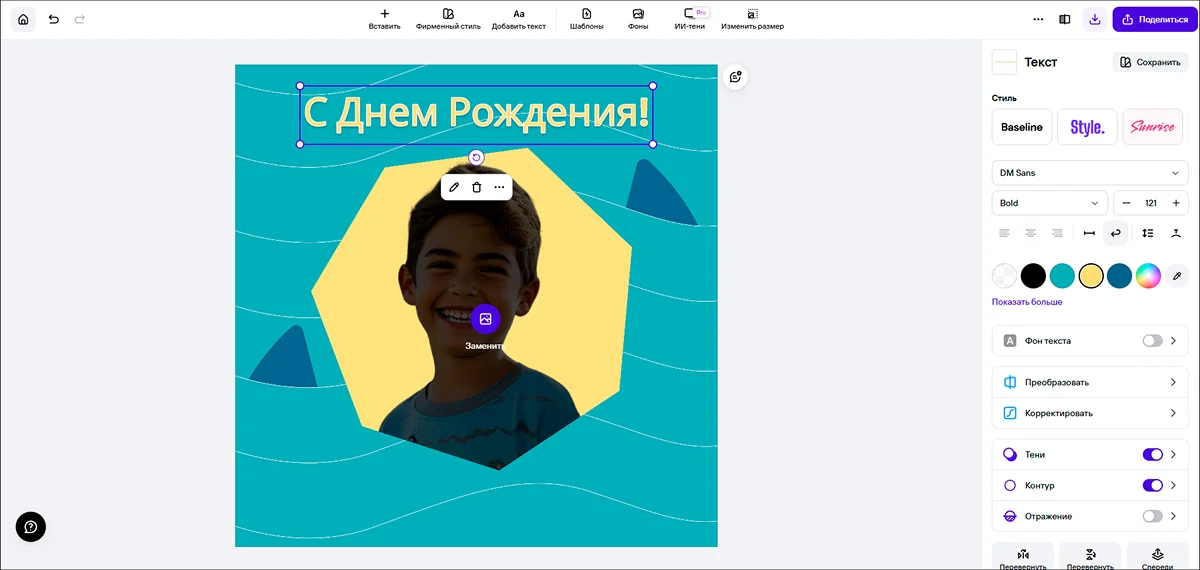
Task: Toggle the text wrap icon
Action: coord(1116,233)
